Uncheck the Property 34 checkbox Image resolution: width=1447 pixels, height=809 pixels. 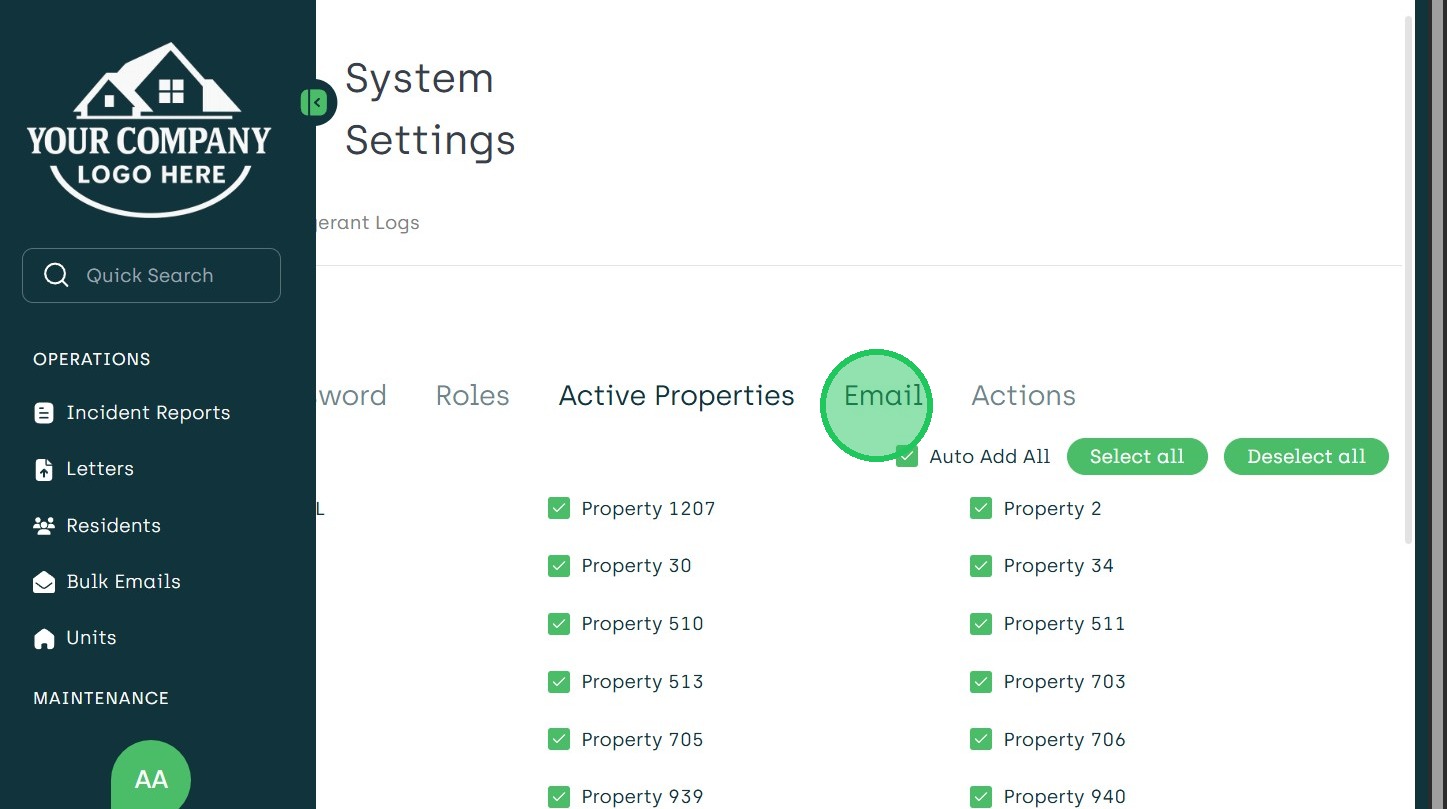(x=981, y=566)
